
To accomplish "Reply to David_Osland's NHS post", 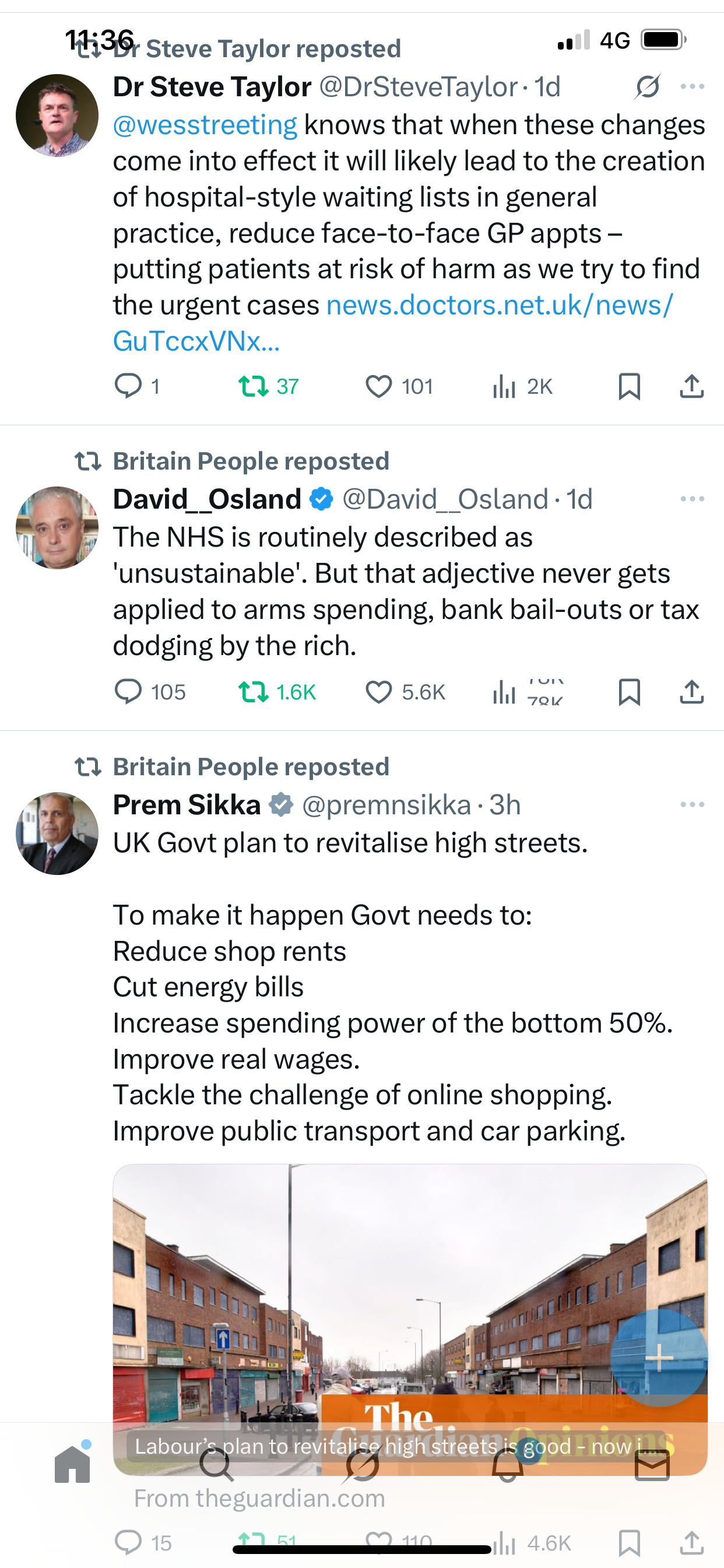I will [128, 691].
